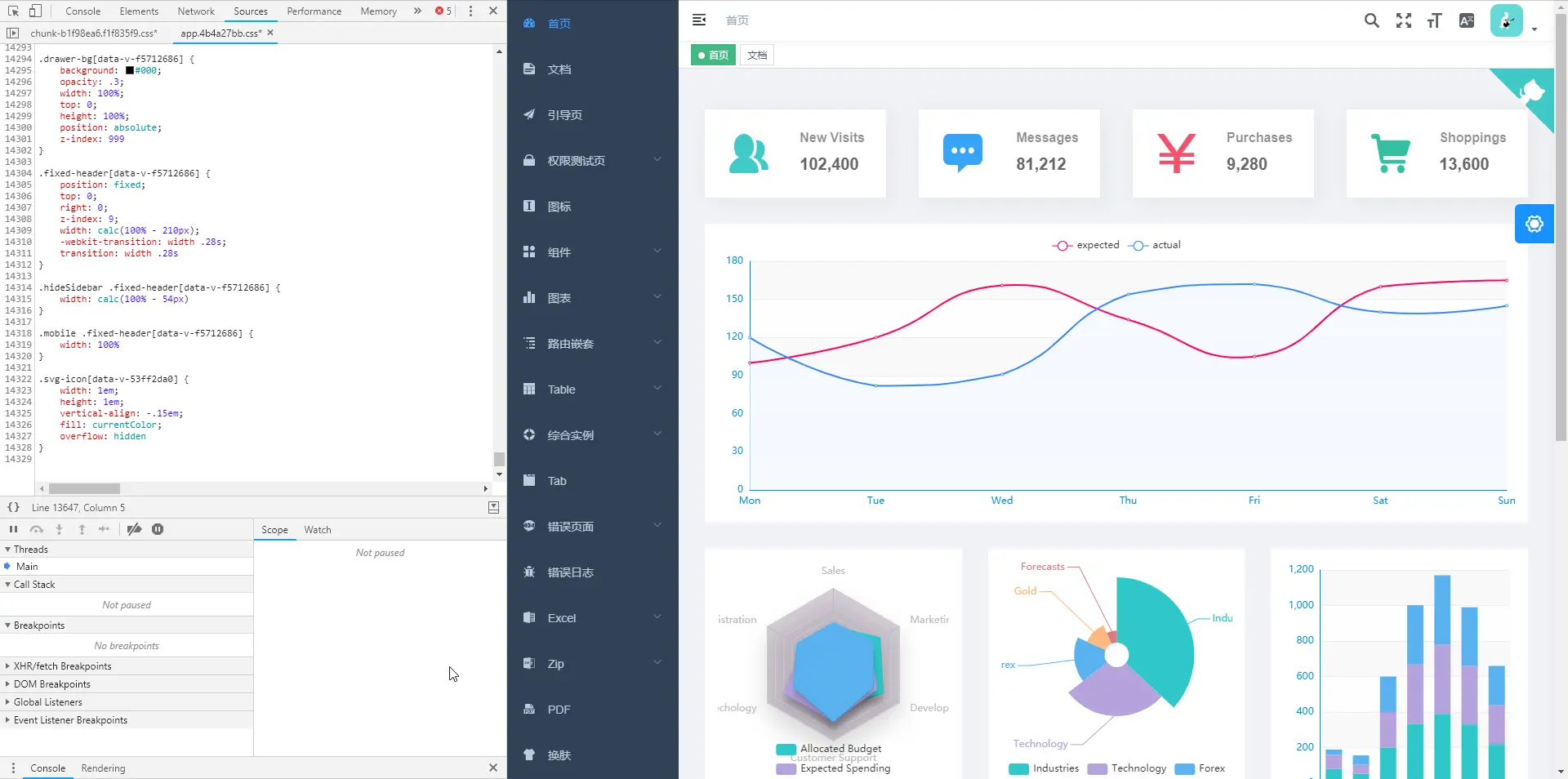Expand the Table sidebar submenu
The width and height of the screenshot is (1568, 779).
click(593, 389)
